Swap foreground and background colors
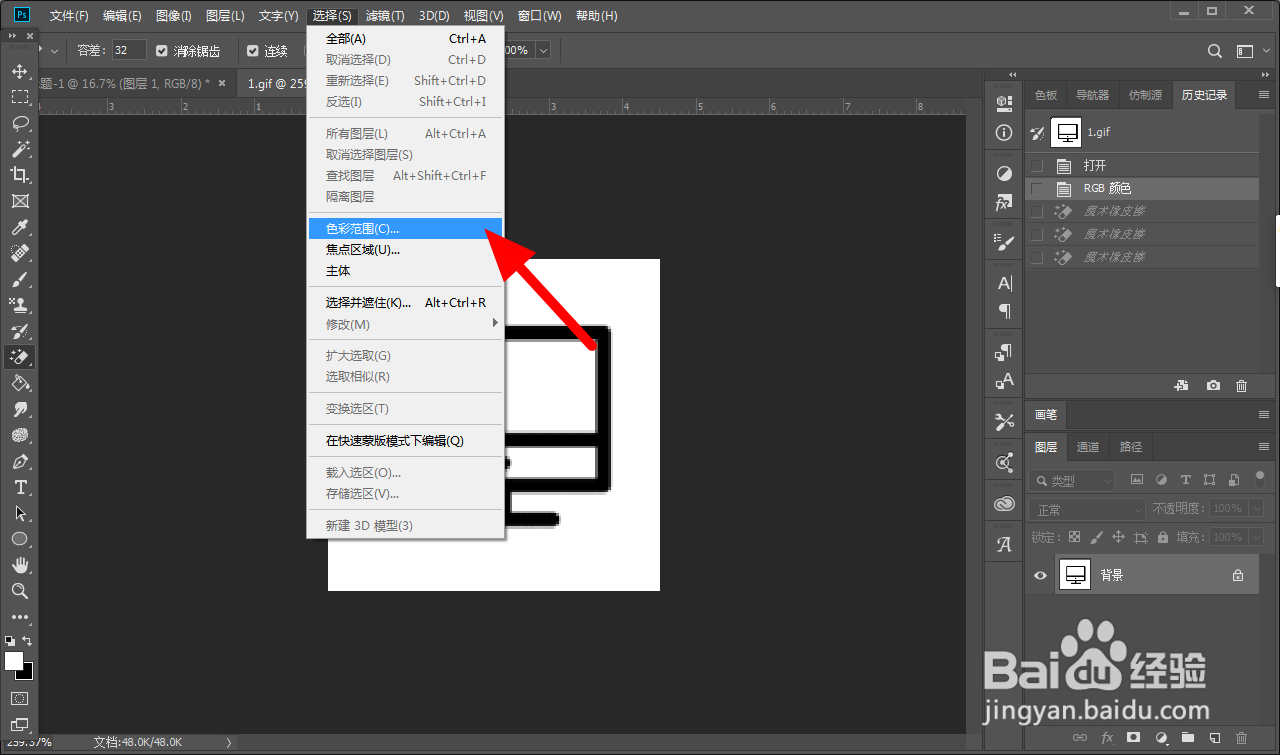This screenshot has width=1280, height=755. tap(28, 640)
